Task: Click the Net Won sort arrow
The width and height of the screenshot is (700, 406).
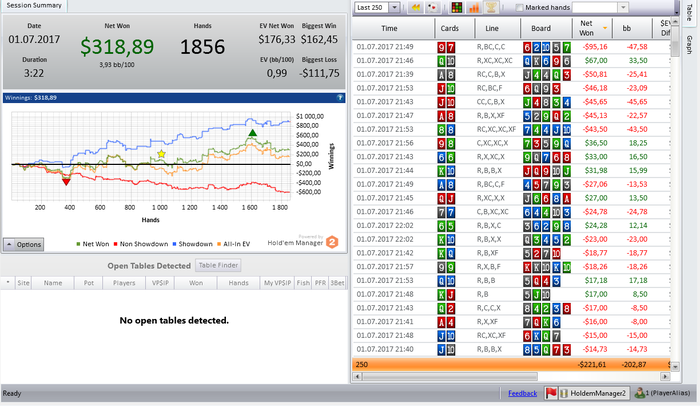Action: 605,28
